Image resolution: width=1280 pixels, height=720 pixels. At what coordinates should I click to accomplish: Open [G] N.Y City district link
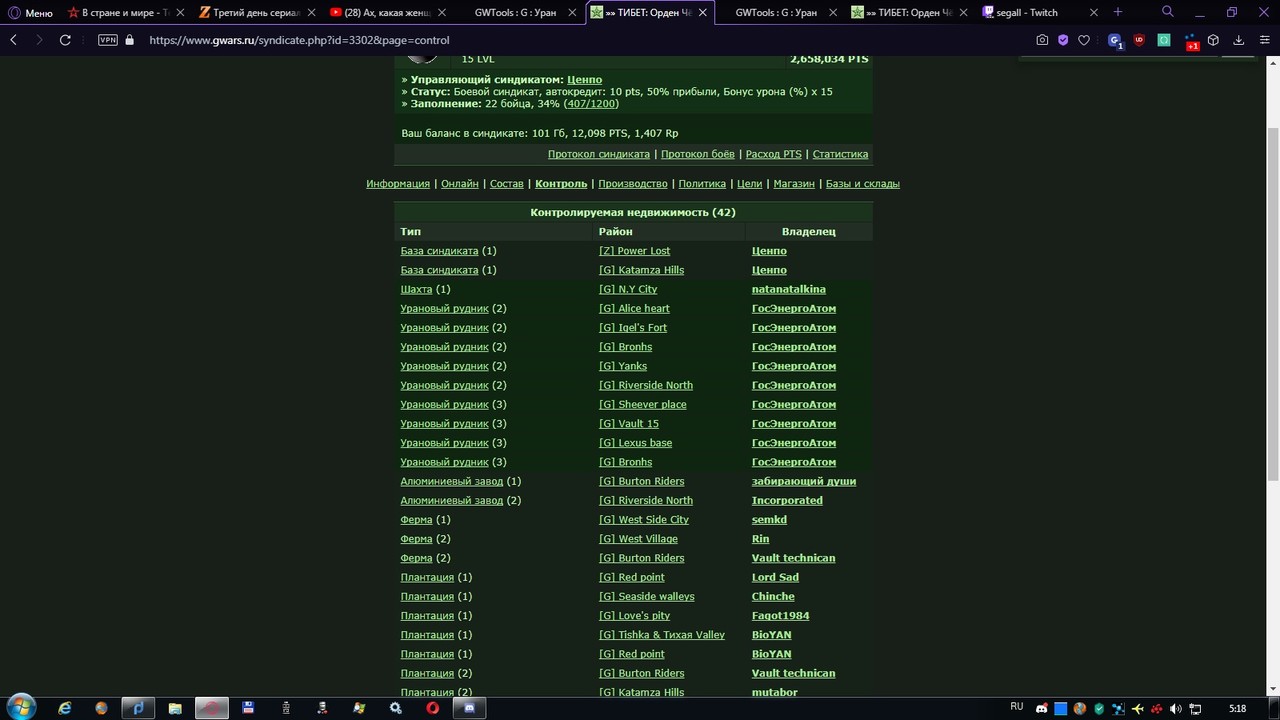coord(628,289)
